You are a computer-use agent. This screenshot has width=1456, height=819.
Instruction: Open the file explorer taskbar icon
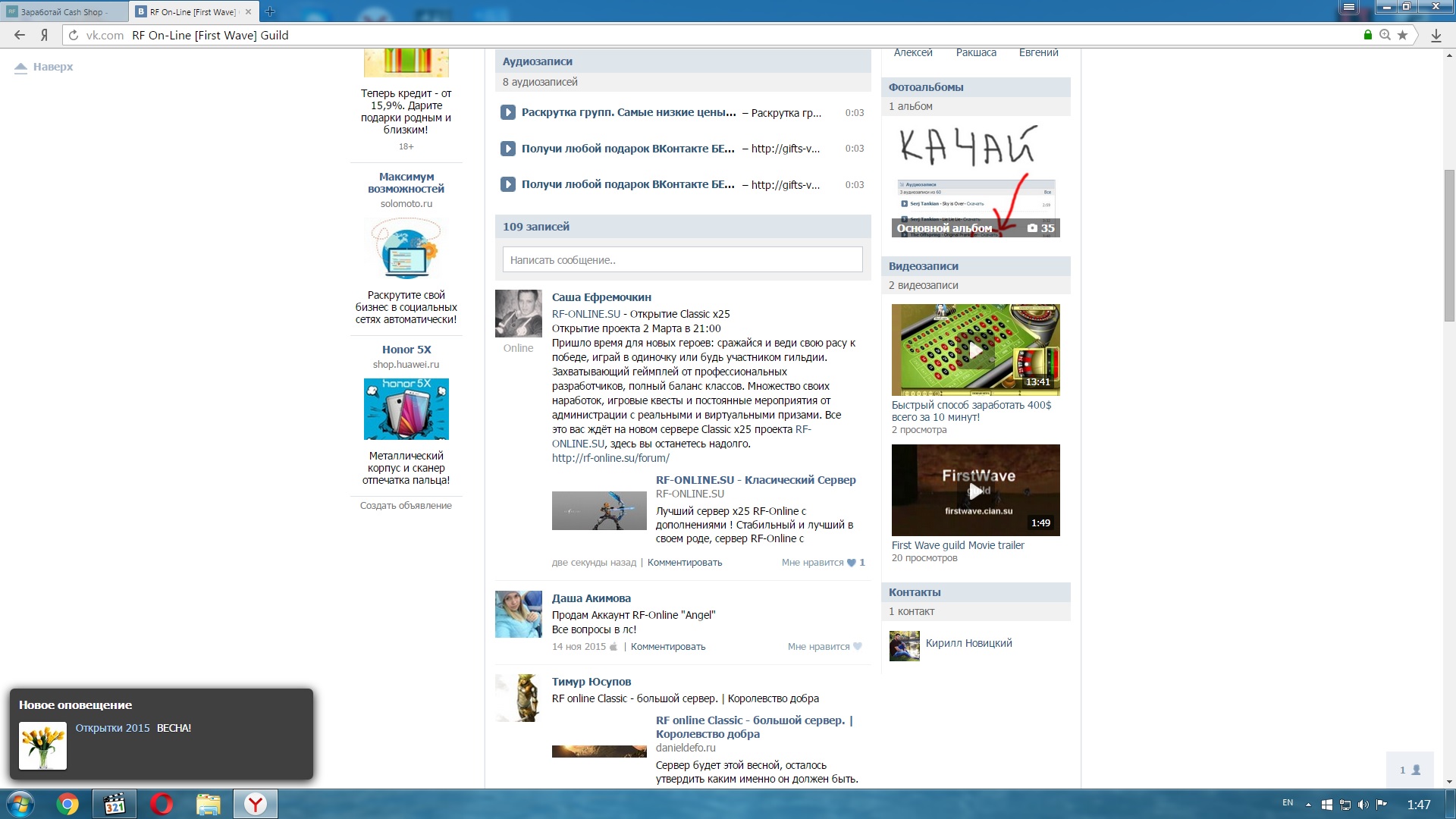208,804
